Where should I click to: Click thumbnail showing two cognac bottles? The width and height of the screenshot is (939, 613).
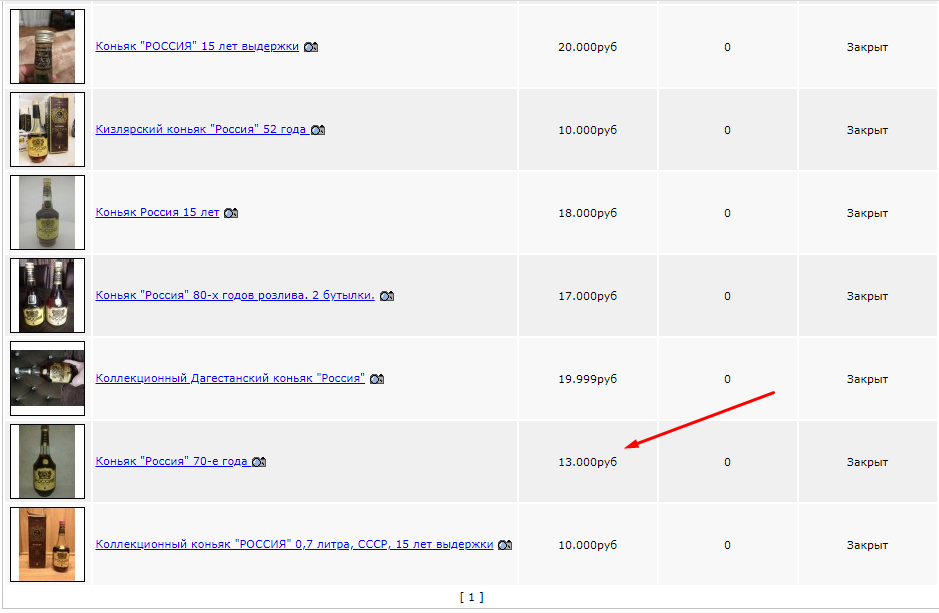pos(48,296)
